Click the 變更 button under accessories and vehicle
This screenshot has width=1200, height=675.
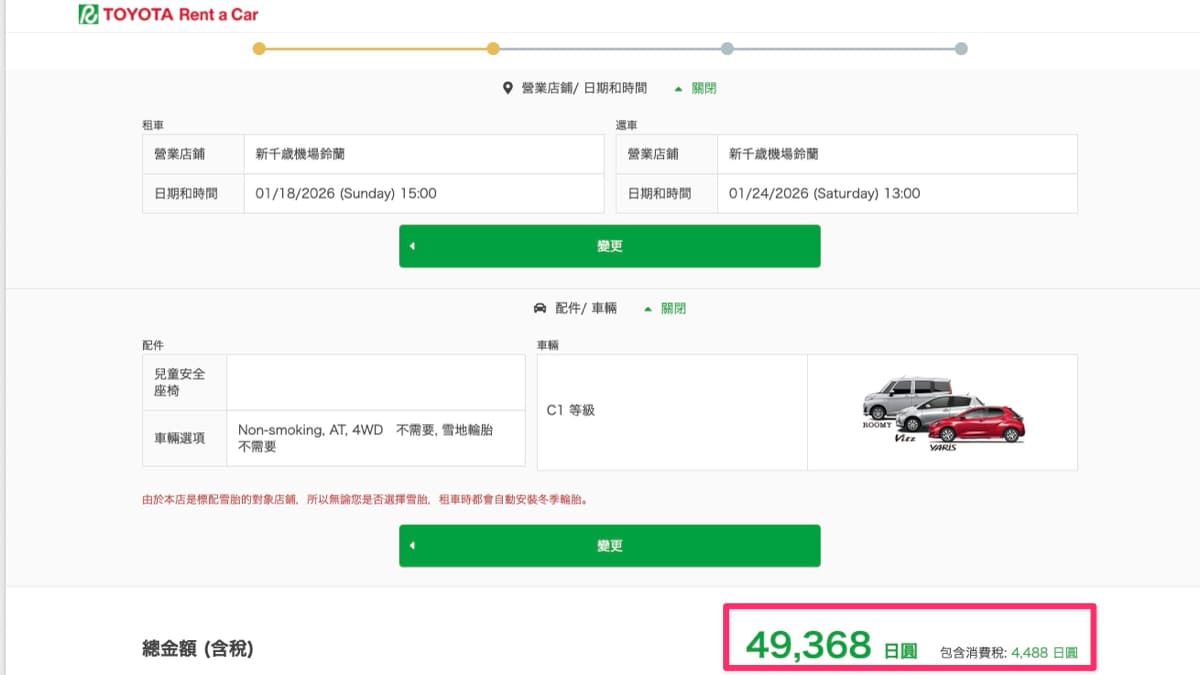click(x=610, y=546)
